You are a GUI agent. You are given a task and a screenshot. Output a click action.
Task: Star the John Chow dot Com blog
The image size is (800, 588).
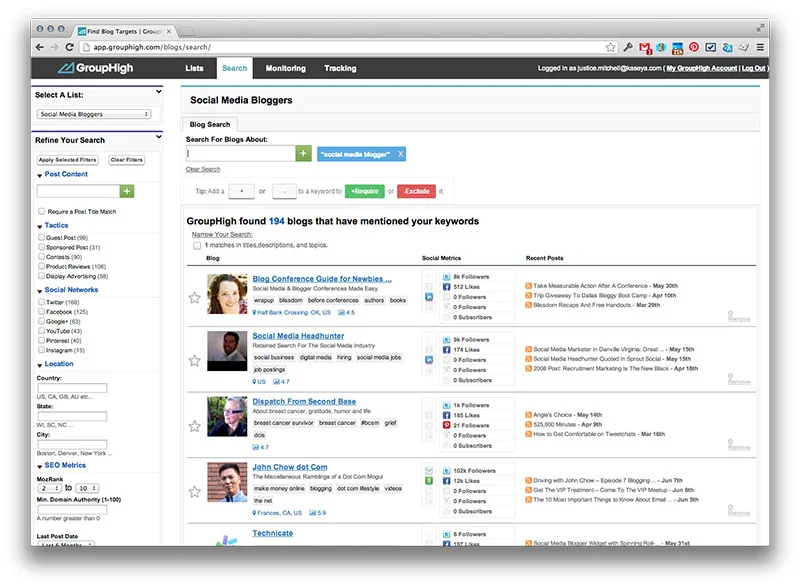click(x=194, y=492)
